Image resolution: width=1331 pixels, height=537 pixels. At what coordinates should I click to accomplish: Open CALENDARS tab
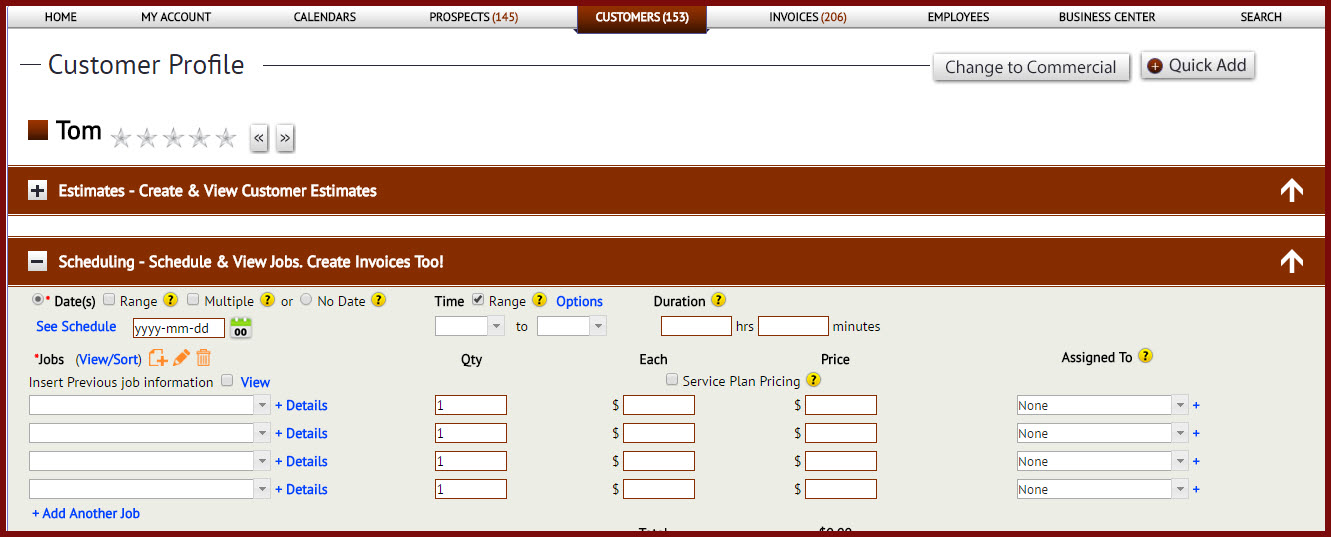pos(325,17)
